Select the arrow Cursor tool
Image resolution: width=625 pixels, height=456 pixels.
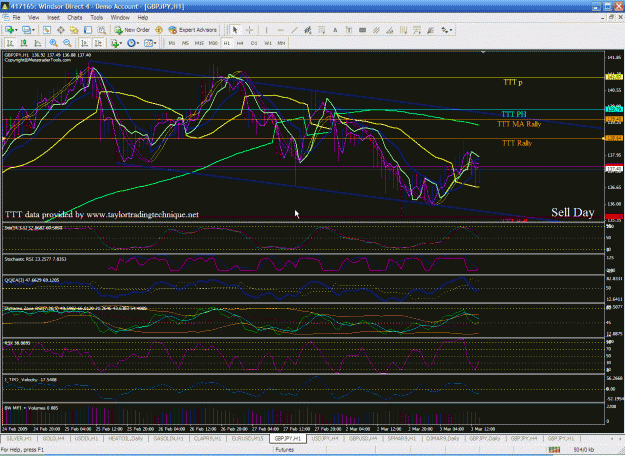[x=235, y=30]
